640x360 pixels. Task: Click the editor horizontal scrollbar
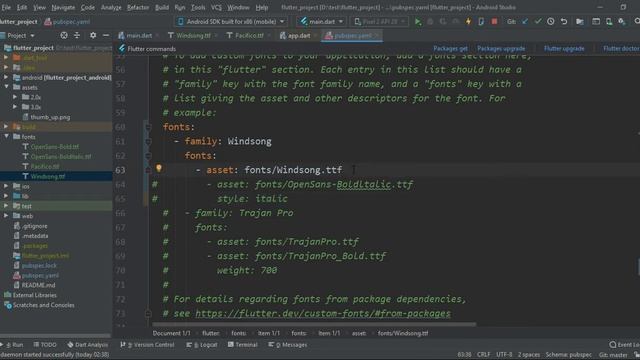[314, 324]
